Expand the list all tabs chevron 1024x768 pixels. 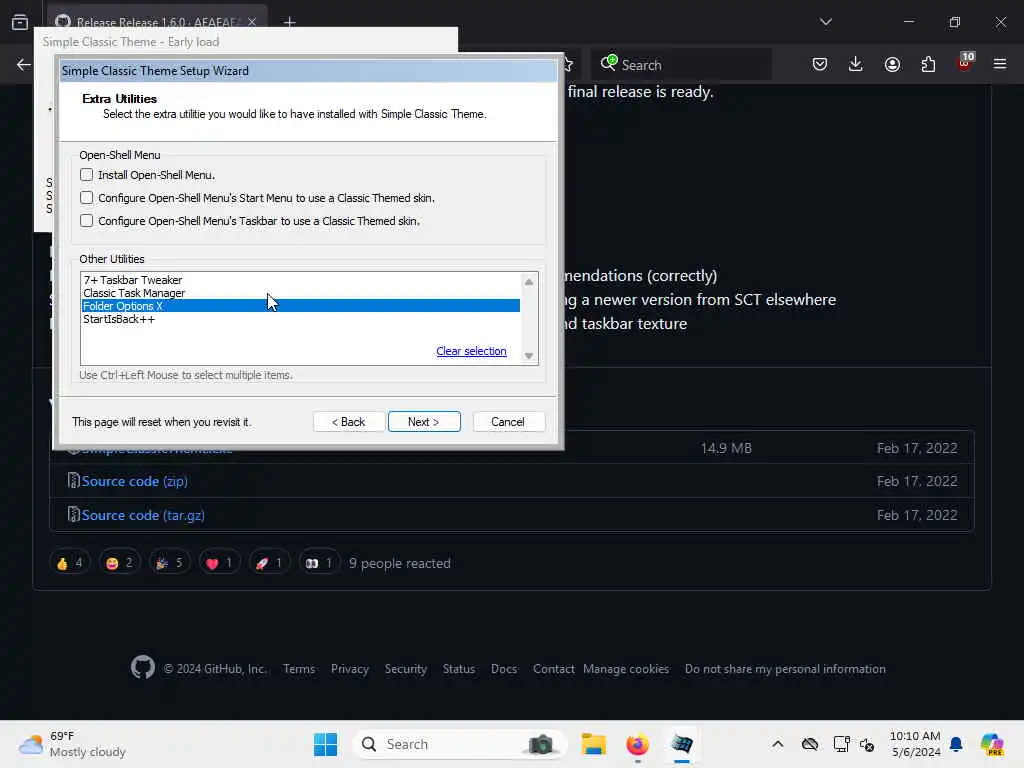pos(826,22)
